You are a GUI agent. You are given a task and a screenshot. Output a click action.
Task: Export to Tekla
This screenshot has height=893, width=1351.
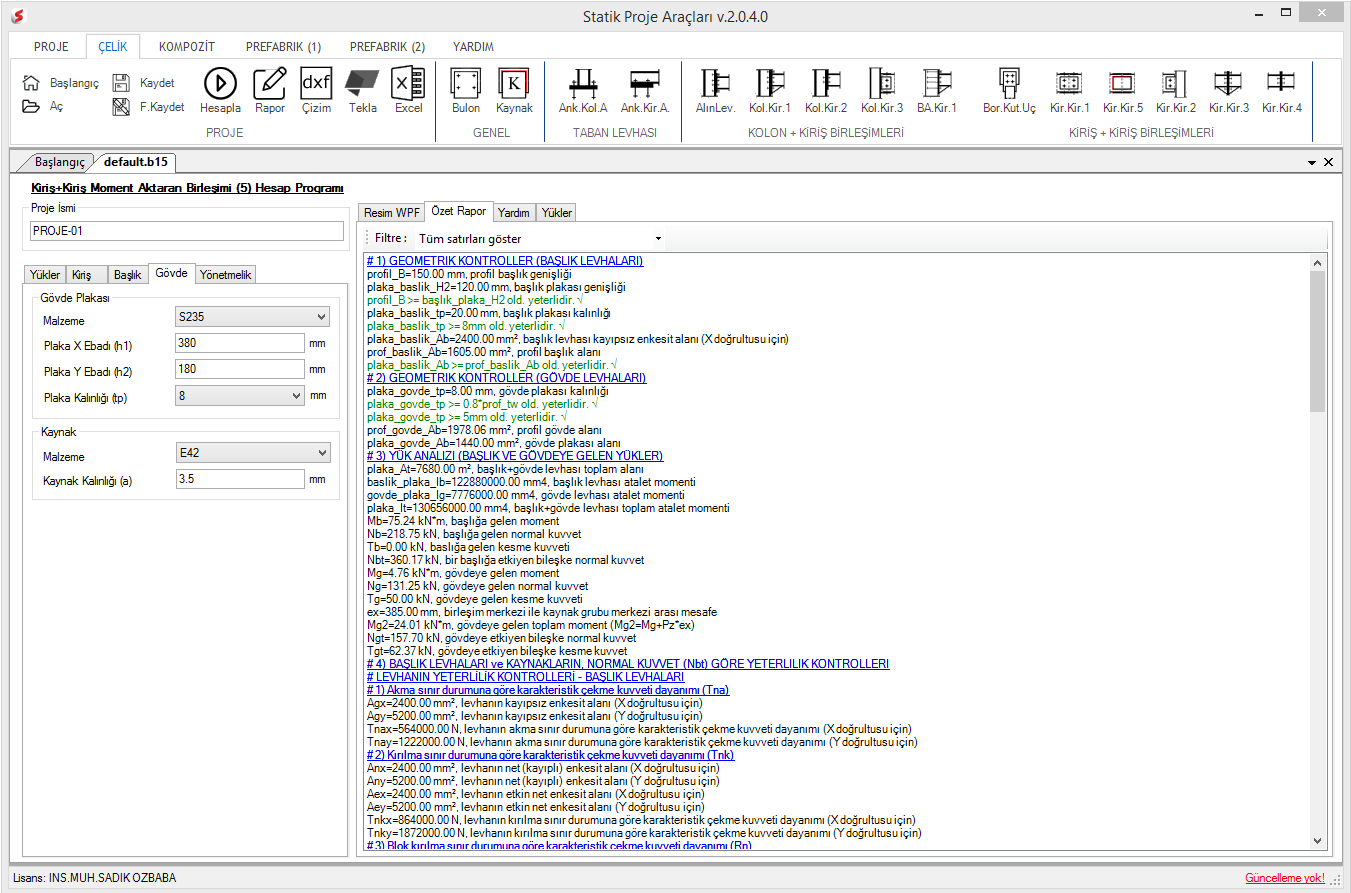[362, 91]
